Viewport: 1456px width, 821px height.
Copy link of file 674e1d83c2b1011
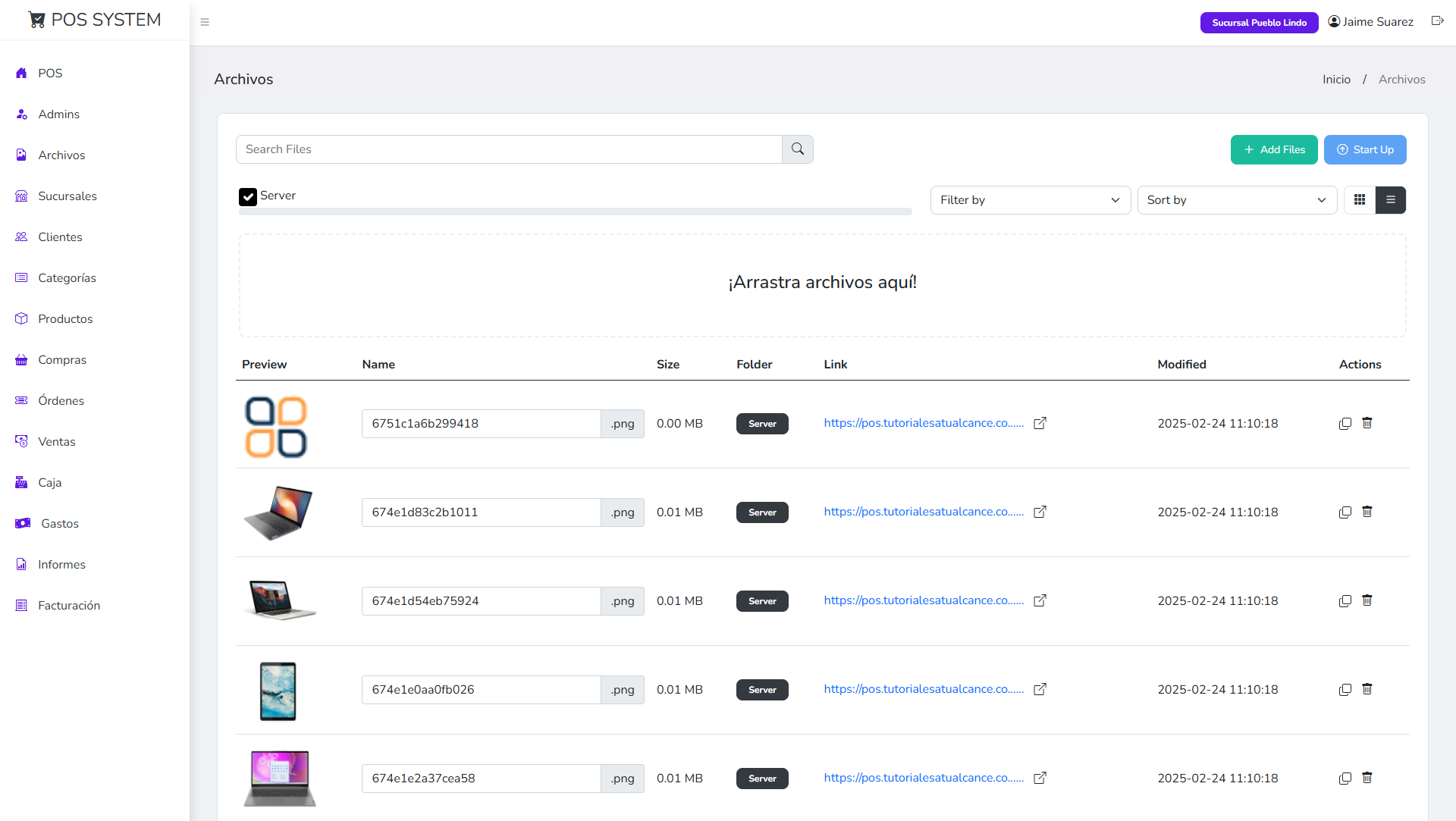point(1345,512)
